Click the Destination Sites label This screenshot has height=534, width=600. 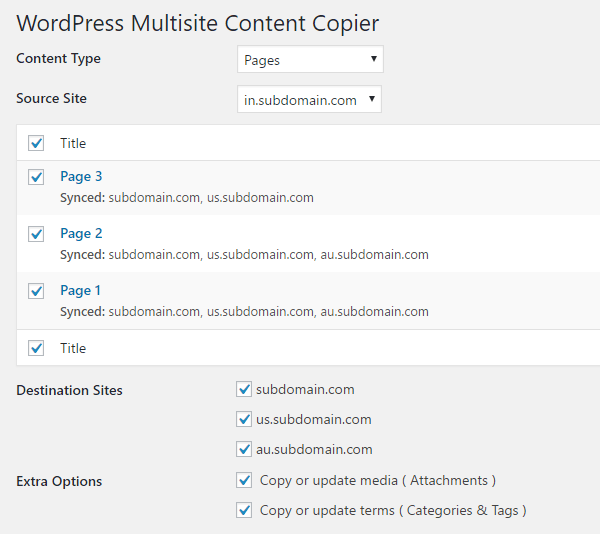(x=69, y=390)
